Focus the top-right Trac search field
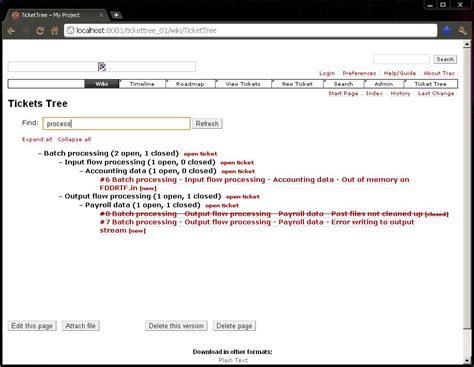Screen dimensions: 474x367 [401, 59]
